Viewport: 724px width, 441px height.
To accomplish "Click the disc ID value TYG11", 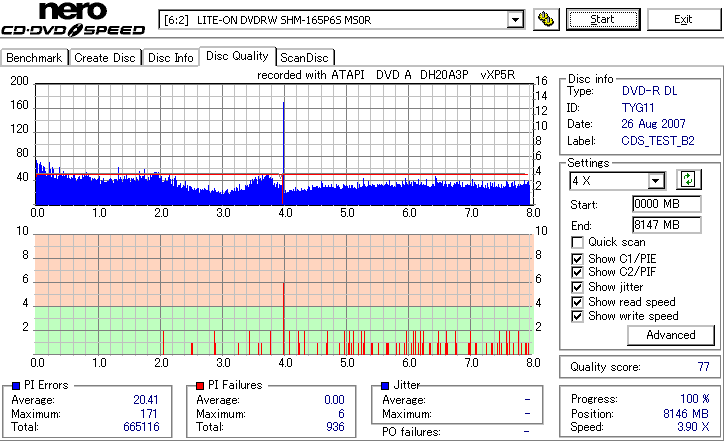I will tap(638, 108).
